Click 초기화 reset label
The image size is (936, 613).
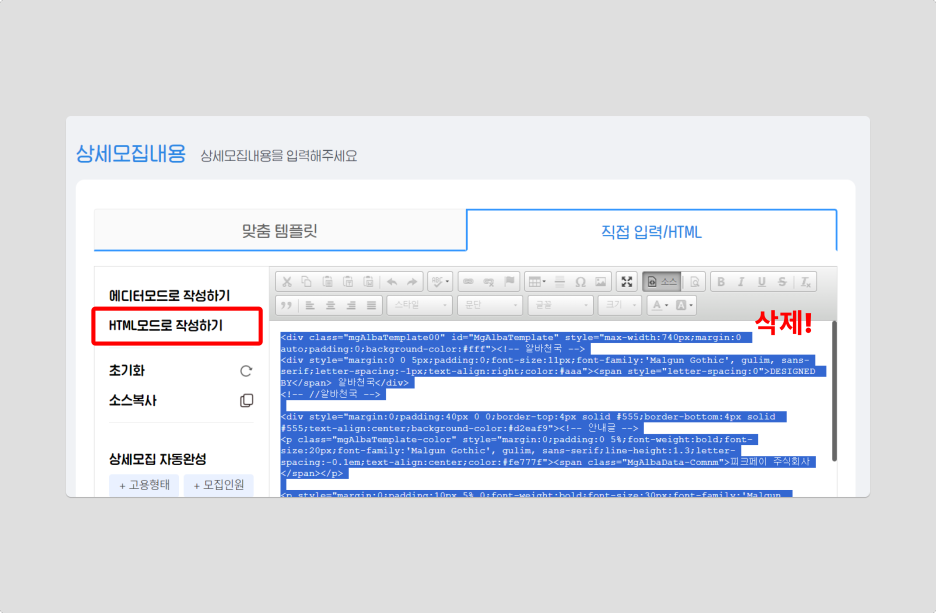coord(127,371)
